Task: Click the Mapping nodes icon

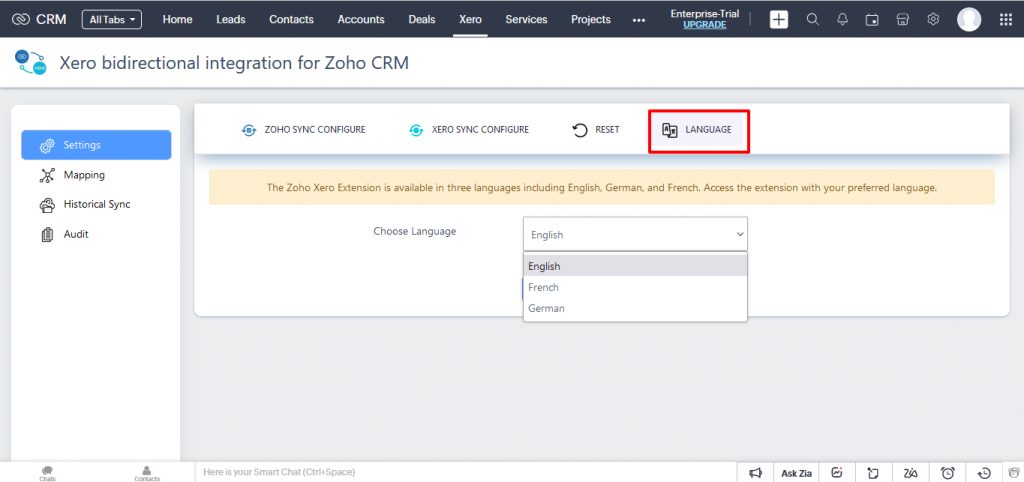Action: (x=47, y=176)
